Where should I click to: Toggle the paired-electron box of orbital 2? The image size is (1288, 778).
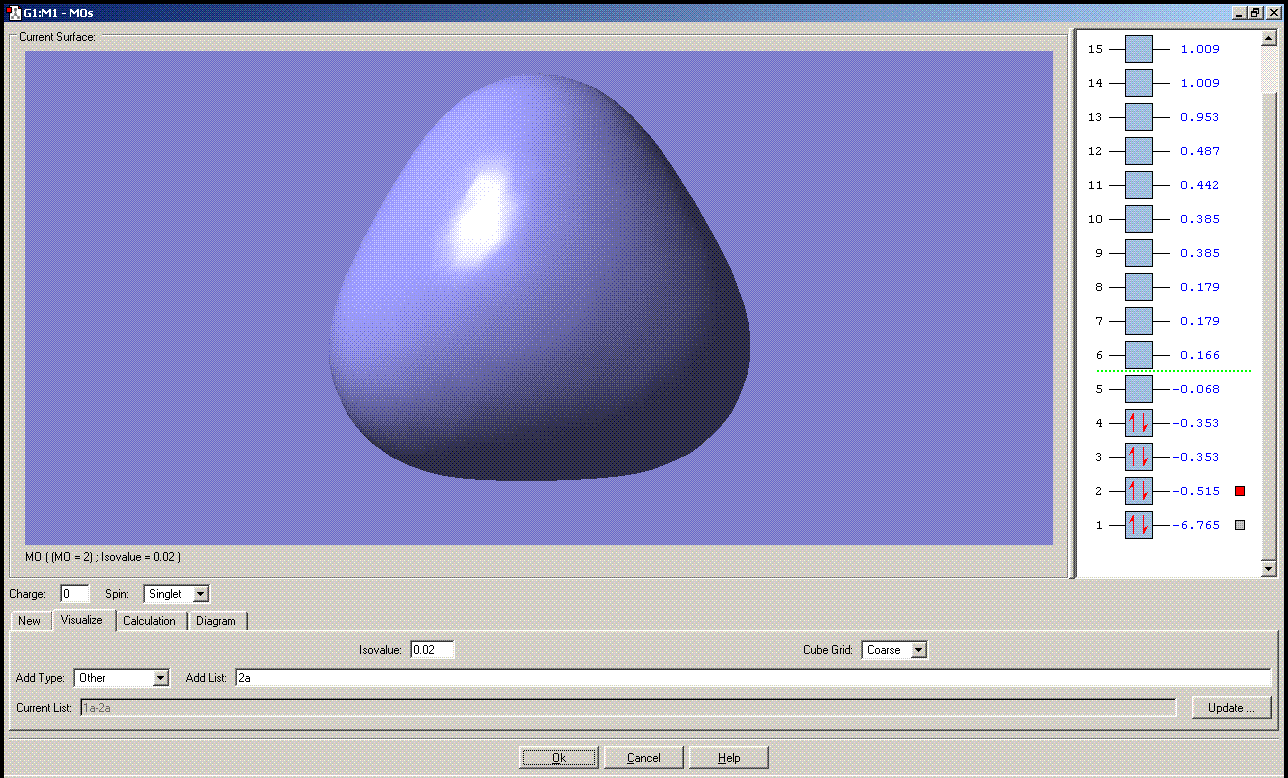click(1139, 491)
